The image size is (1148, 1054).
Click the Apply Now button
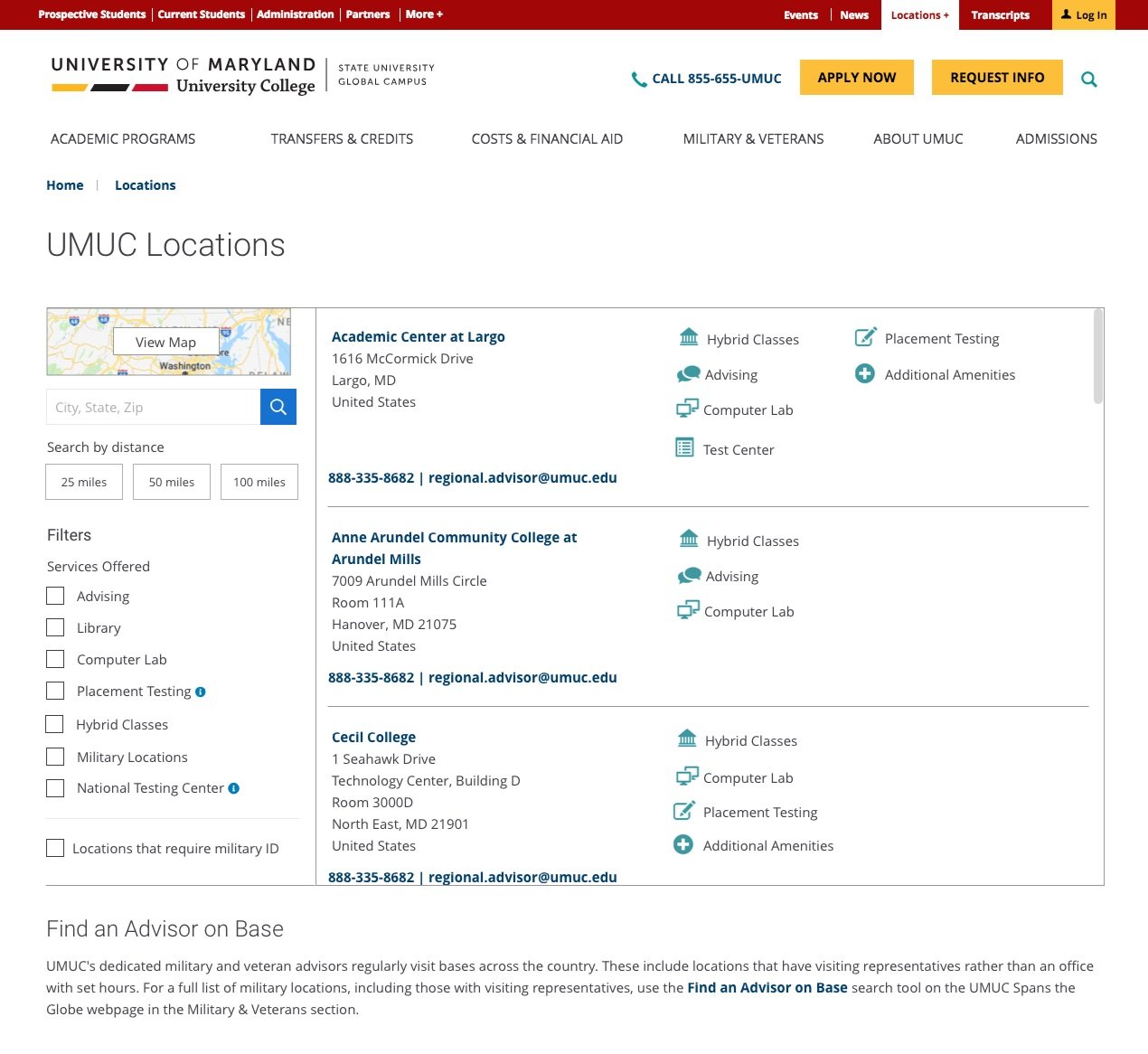click(857, 78)
